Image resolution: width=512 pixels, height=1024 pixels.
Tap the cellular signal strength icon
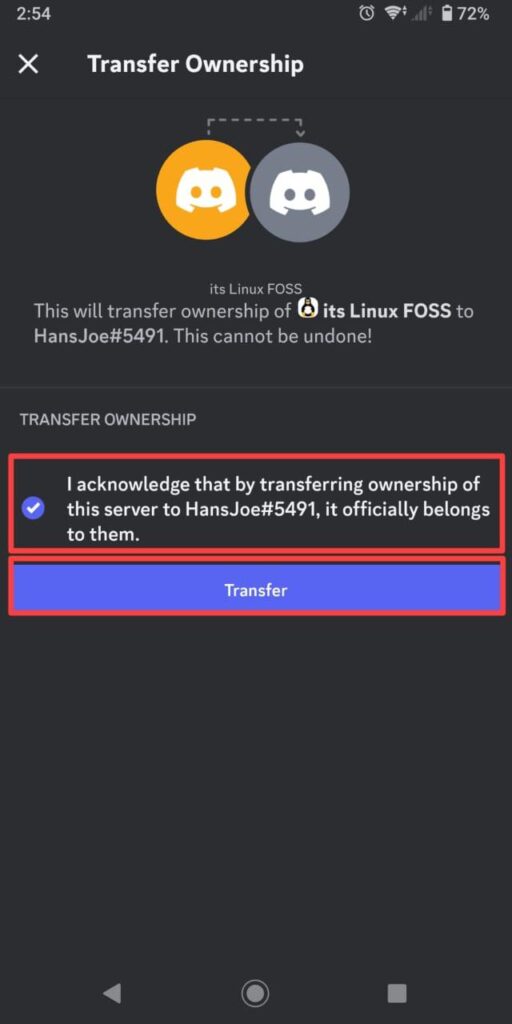pyautogui.click(x=422, y=14)
